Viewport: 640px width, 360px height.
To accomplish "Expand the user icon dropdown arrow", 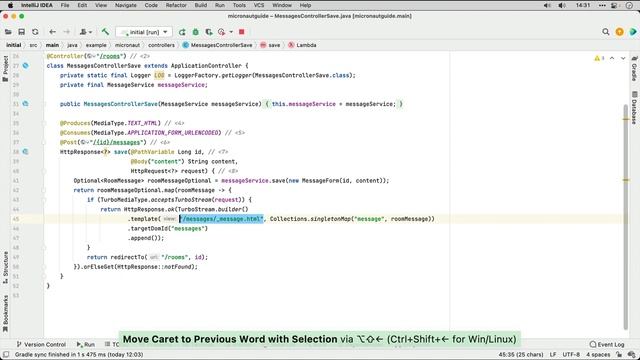I will 90,32.
